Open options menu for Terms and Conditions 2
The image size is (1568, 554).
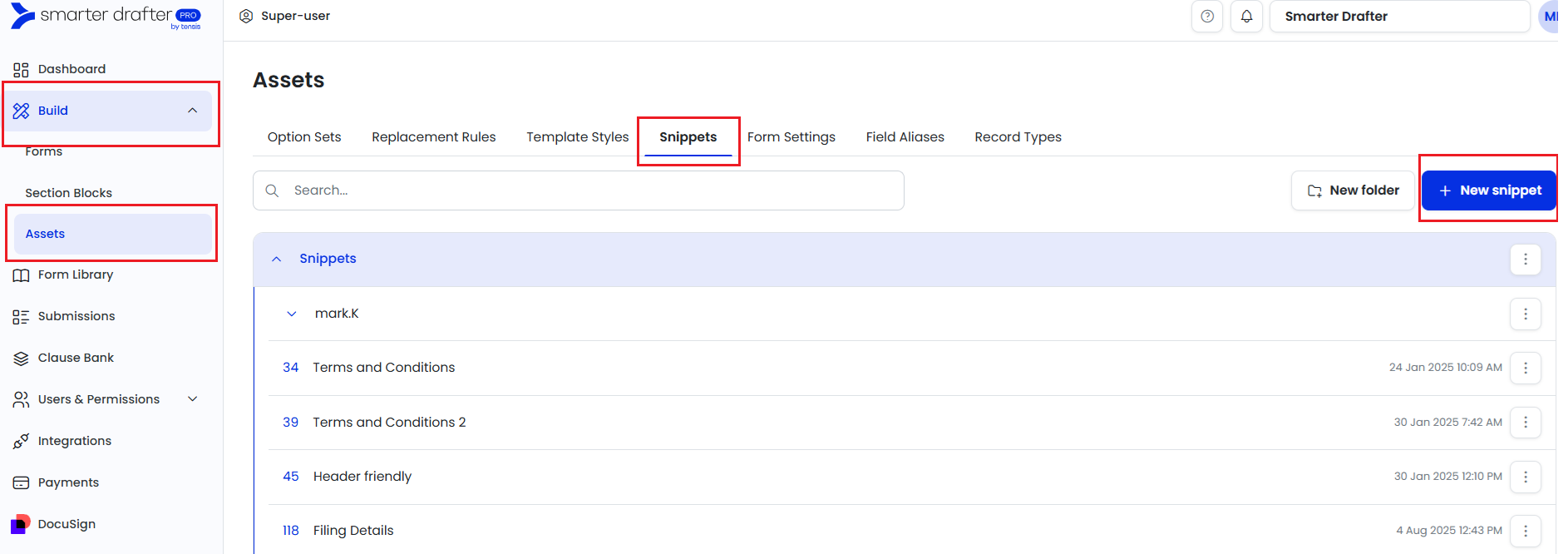point(1525,423)
